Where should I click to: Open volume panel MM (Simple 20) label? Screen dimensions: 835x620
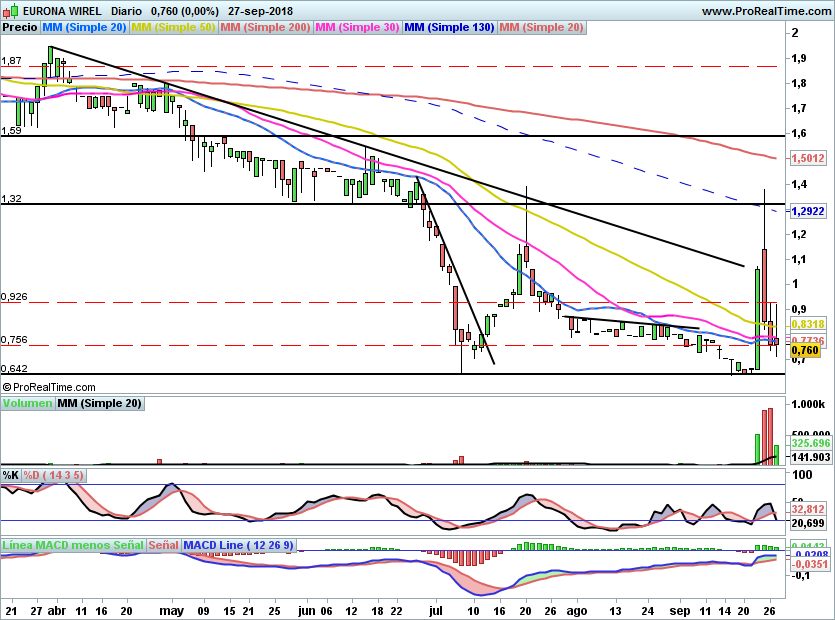[100, 403]
